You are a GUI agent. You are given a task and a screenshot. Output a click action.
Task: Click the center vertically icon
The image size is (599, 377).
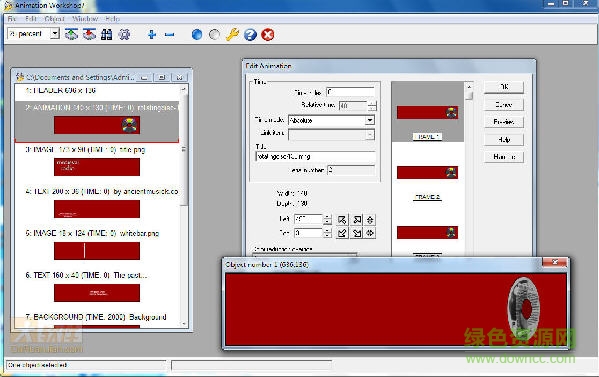pos(370,220)
